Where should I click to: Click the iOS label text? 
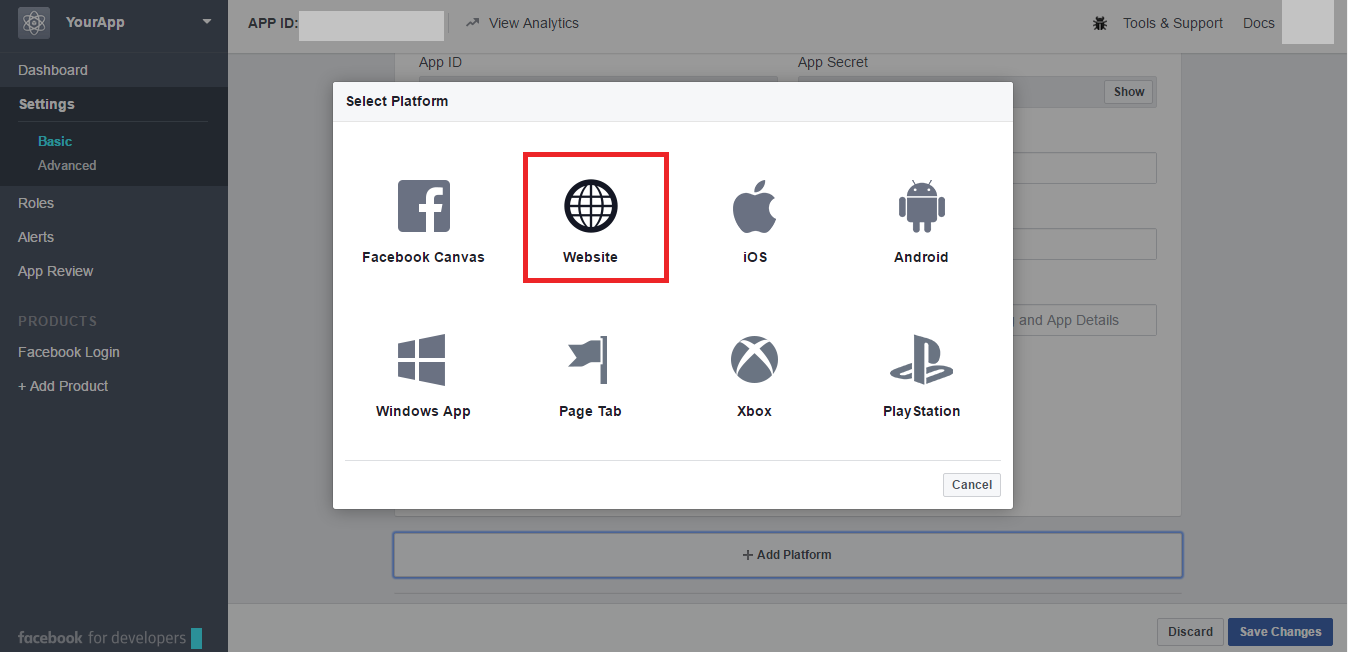[x=755, y=257]
